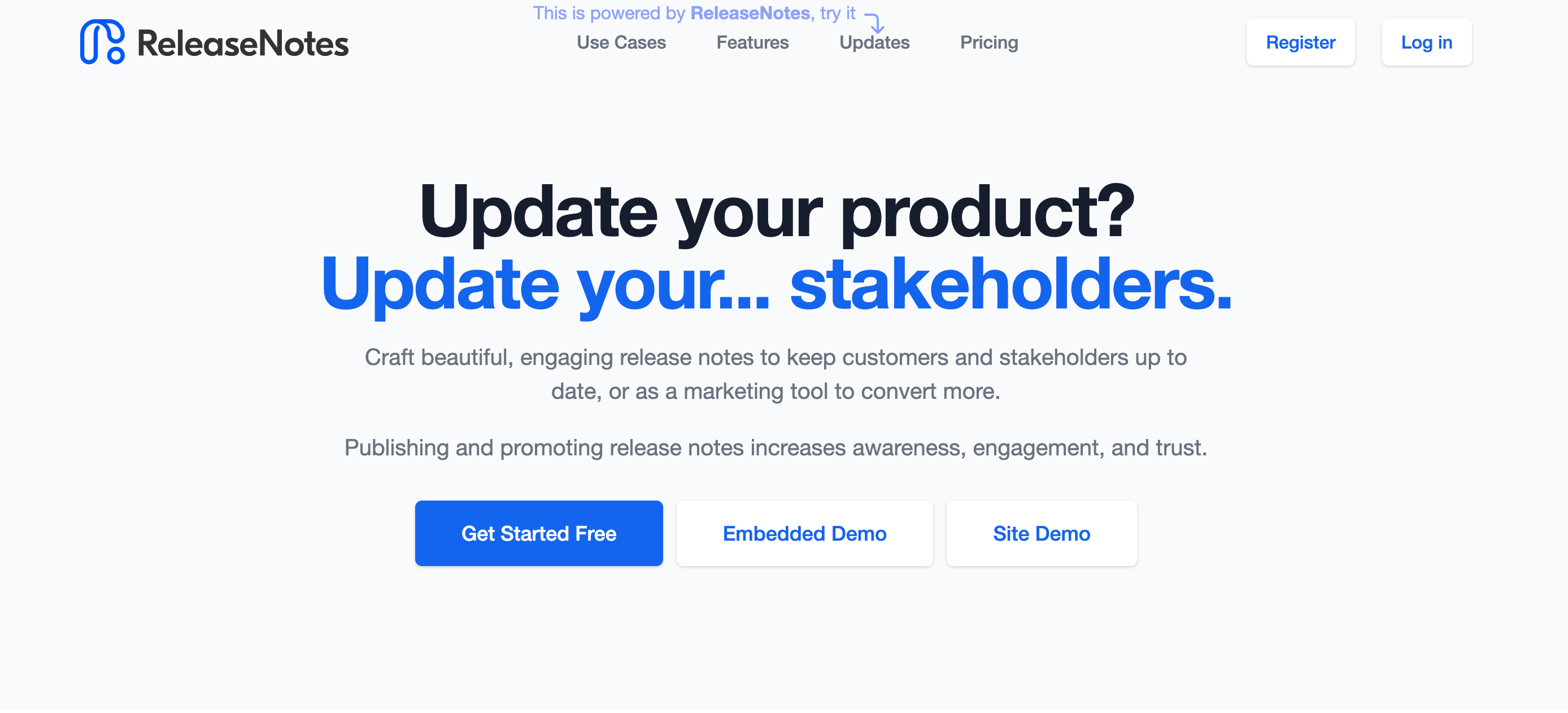
Task: Launch the Site Demo button
Action: click(1041, 534)
